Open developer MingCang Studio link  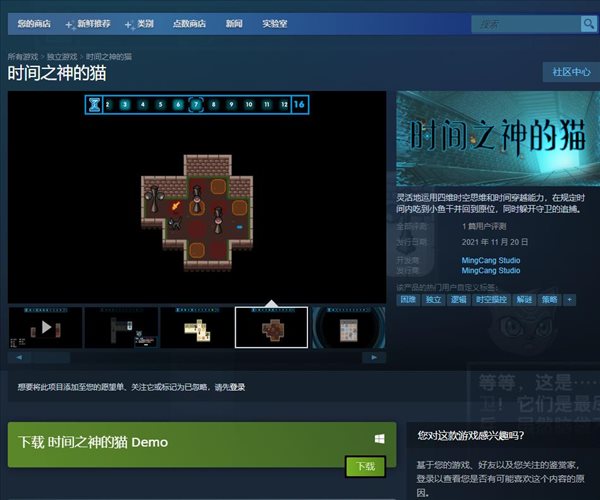[491, 260]
